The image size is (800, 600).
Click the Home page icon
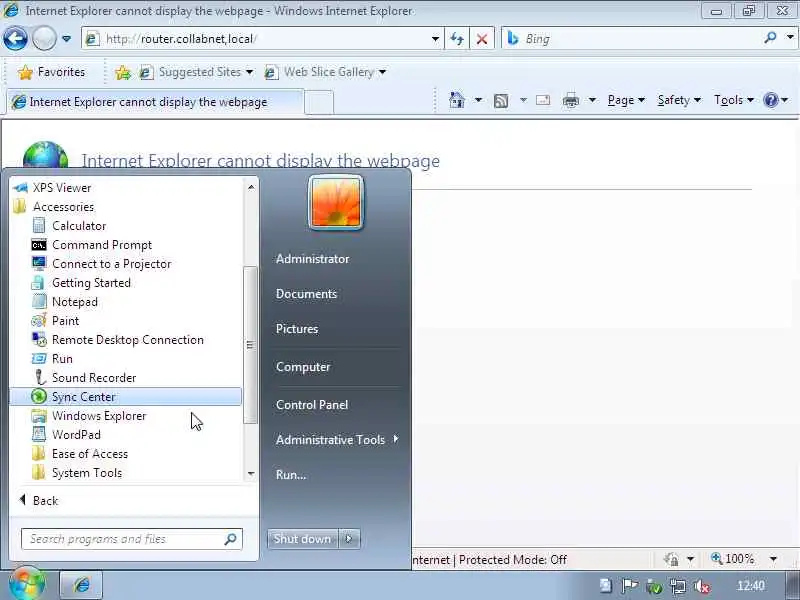[x=457, y=100]
